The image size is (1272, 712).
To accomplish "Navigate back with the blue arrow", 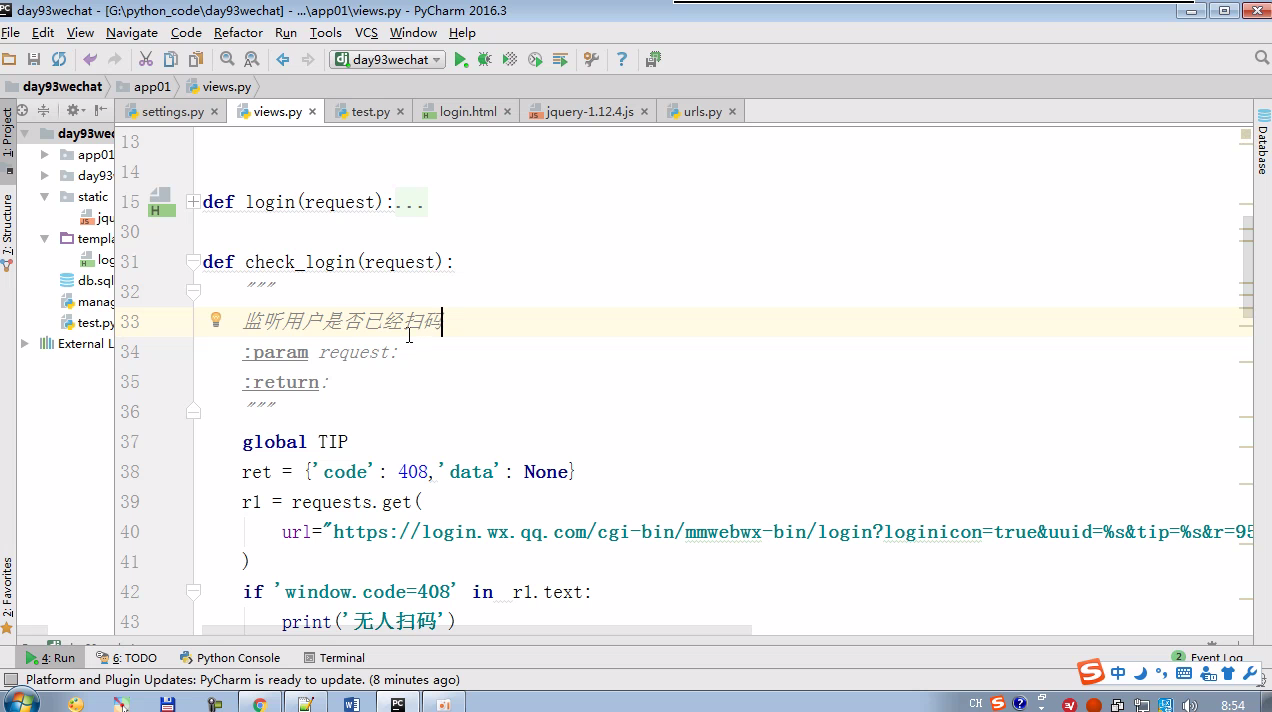I will (x=283, y=60).
